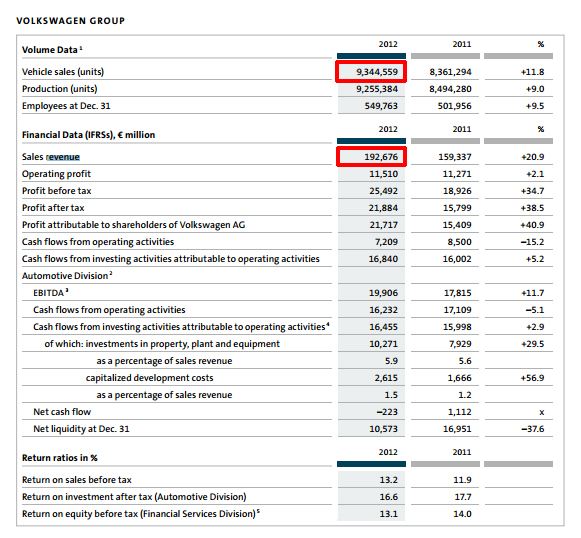Click the Return on sales before tax 13.2
The height and width of the screenshot is (538, 581).
coord(388,480)
